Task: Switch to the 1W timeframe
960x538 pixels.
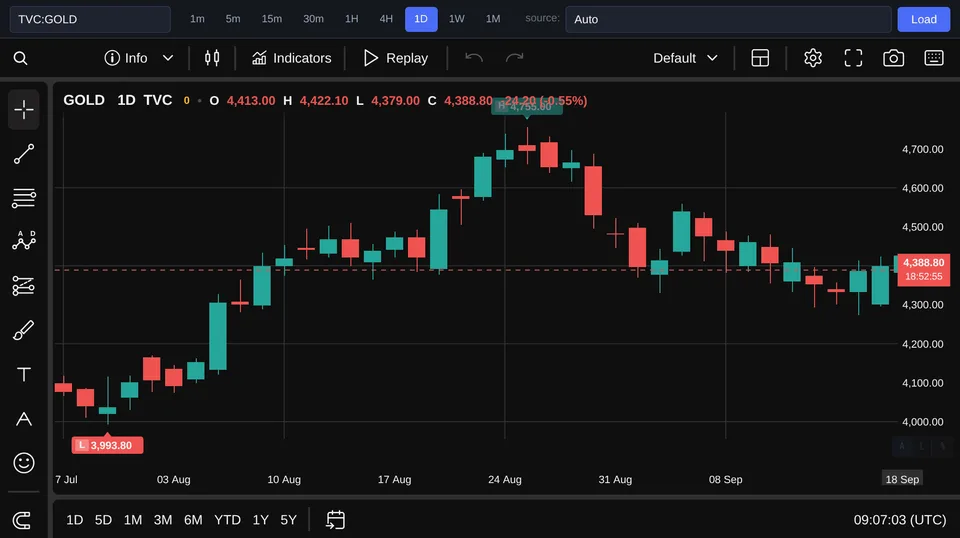Action: (457, 19)
